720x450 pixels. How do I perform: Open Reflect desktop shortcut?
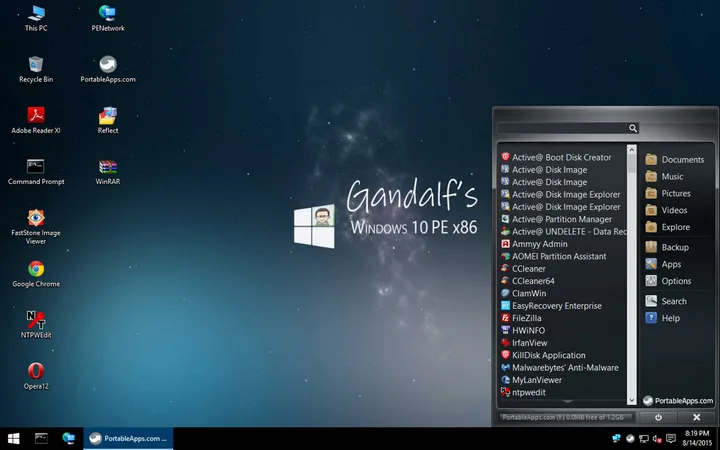point(107,120)
